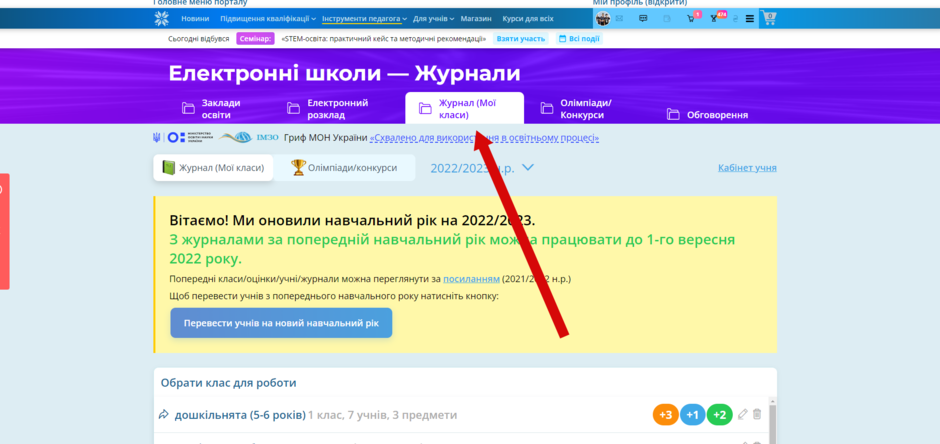Open Всі події button
940x444 pixels.
[579, 38]
